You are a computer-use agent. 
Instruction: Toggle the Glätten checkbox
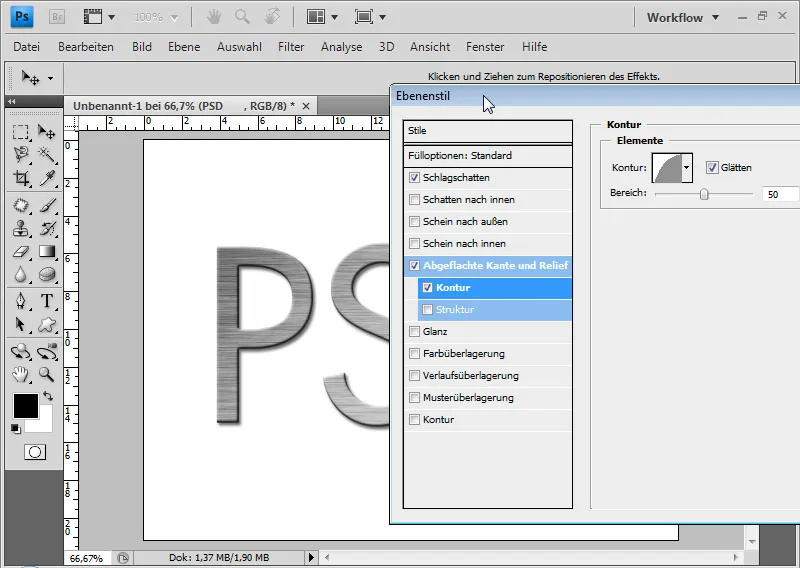coord(712,167)
